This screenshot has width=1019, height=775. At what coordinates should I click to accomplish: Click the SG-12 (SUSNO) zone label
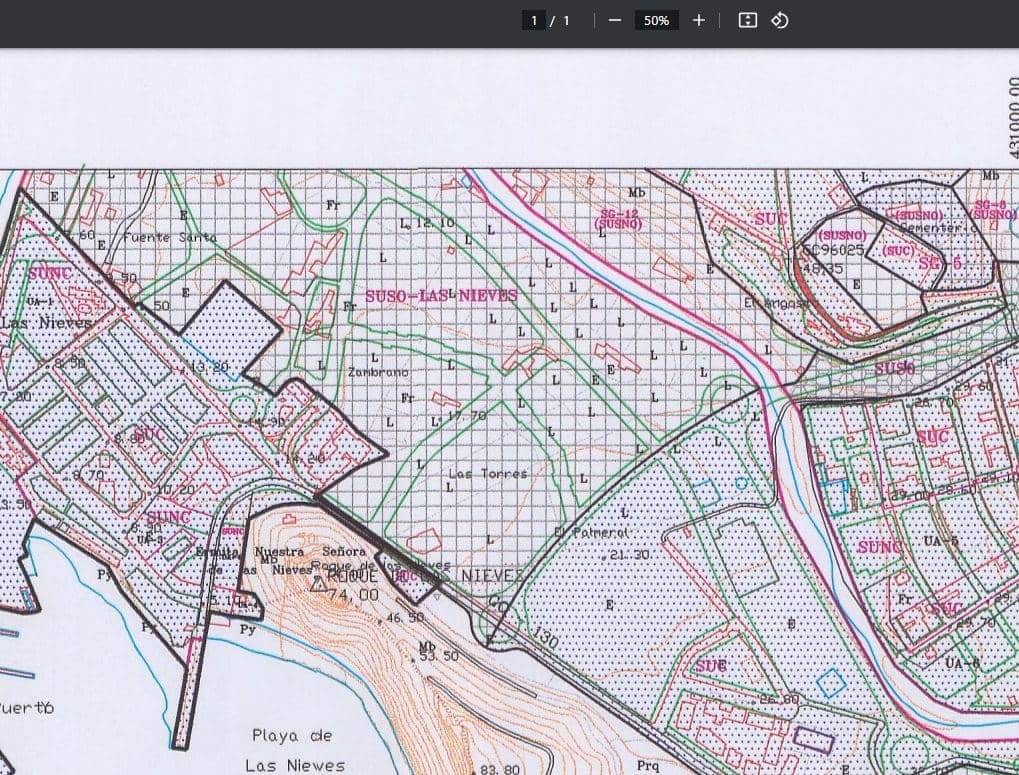pos(619,219)
